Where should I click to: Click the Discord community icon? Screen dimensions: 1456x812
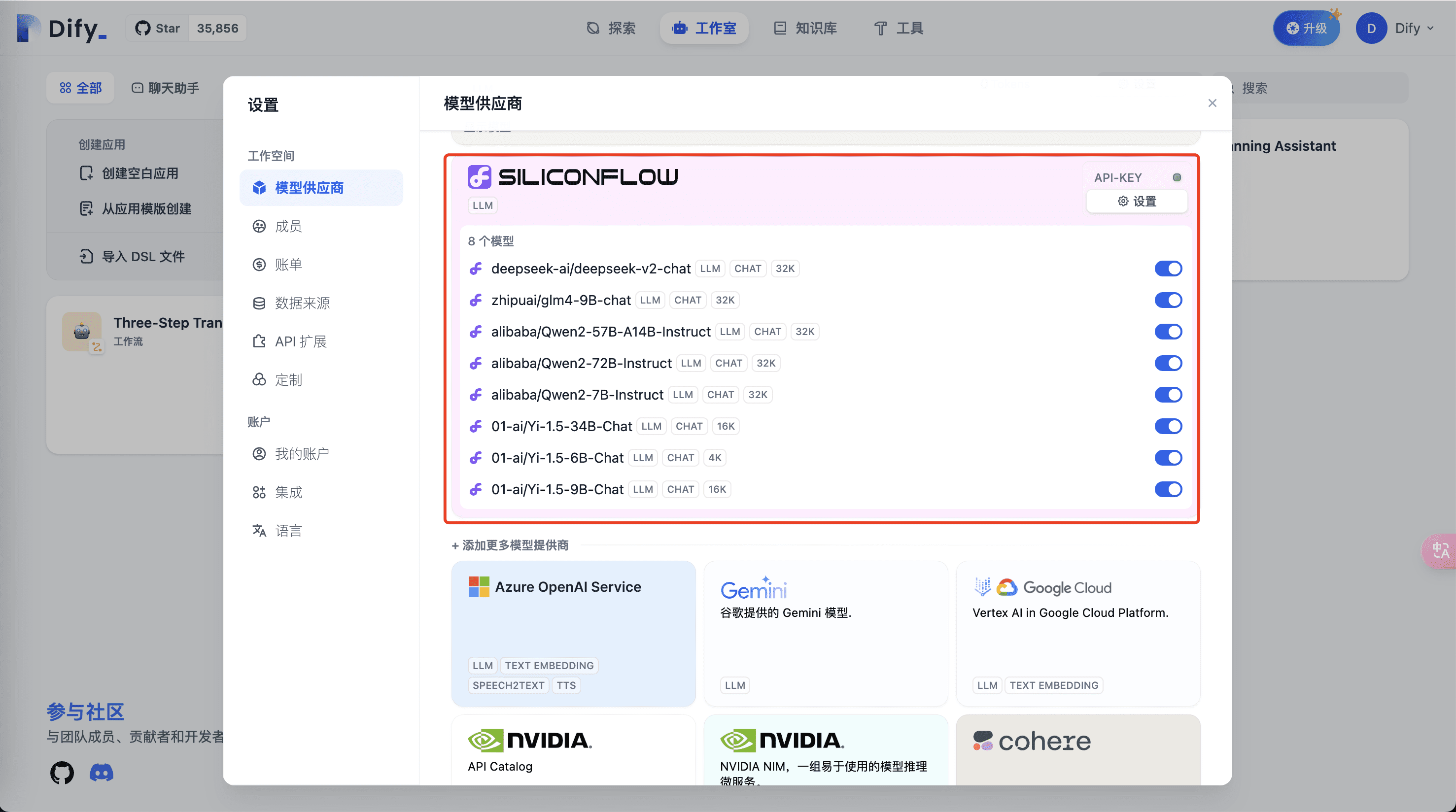point(102,773)
